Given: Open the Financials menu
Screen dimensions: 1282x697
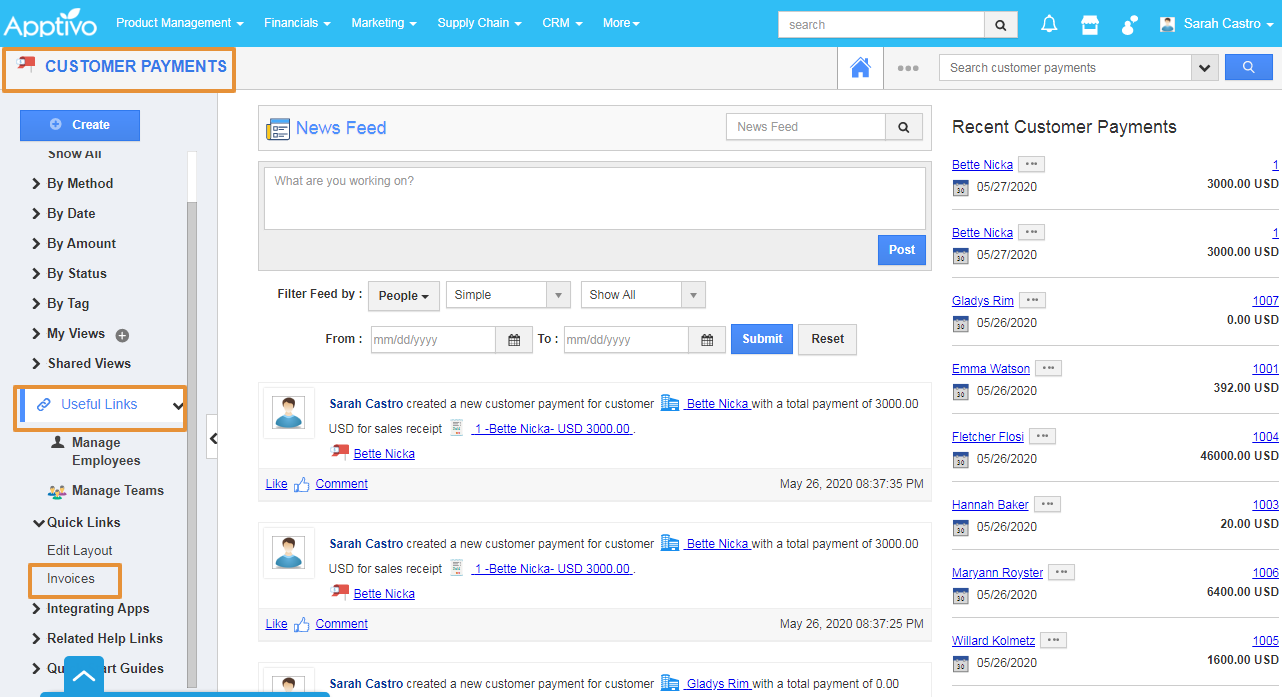Looking at the screenshot, I should point(297,23).
